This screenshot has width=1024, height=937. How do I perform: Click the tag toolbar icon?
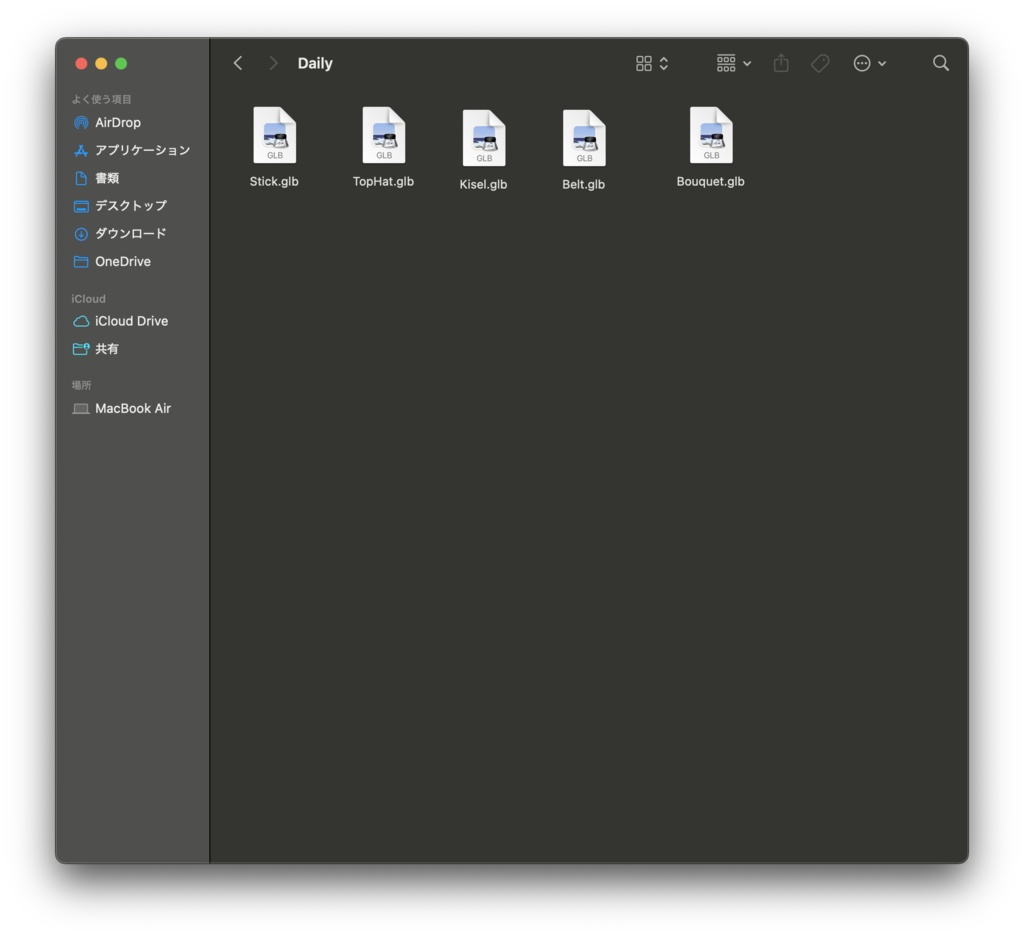tap(820, 63)
